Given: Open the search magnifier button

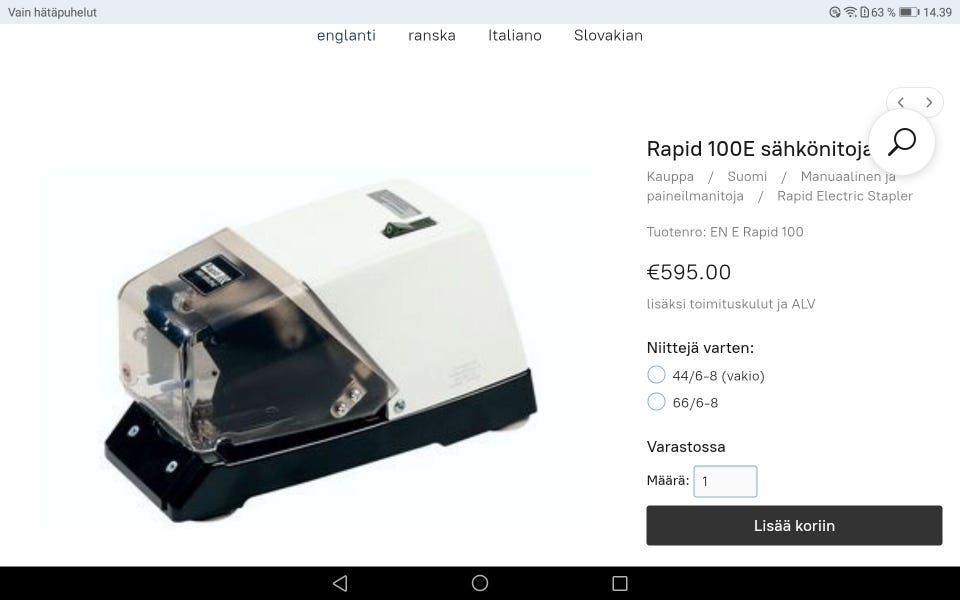Looking at the screenshot, I should 901,142.
